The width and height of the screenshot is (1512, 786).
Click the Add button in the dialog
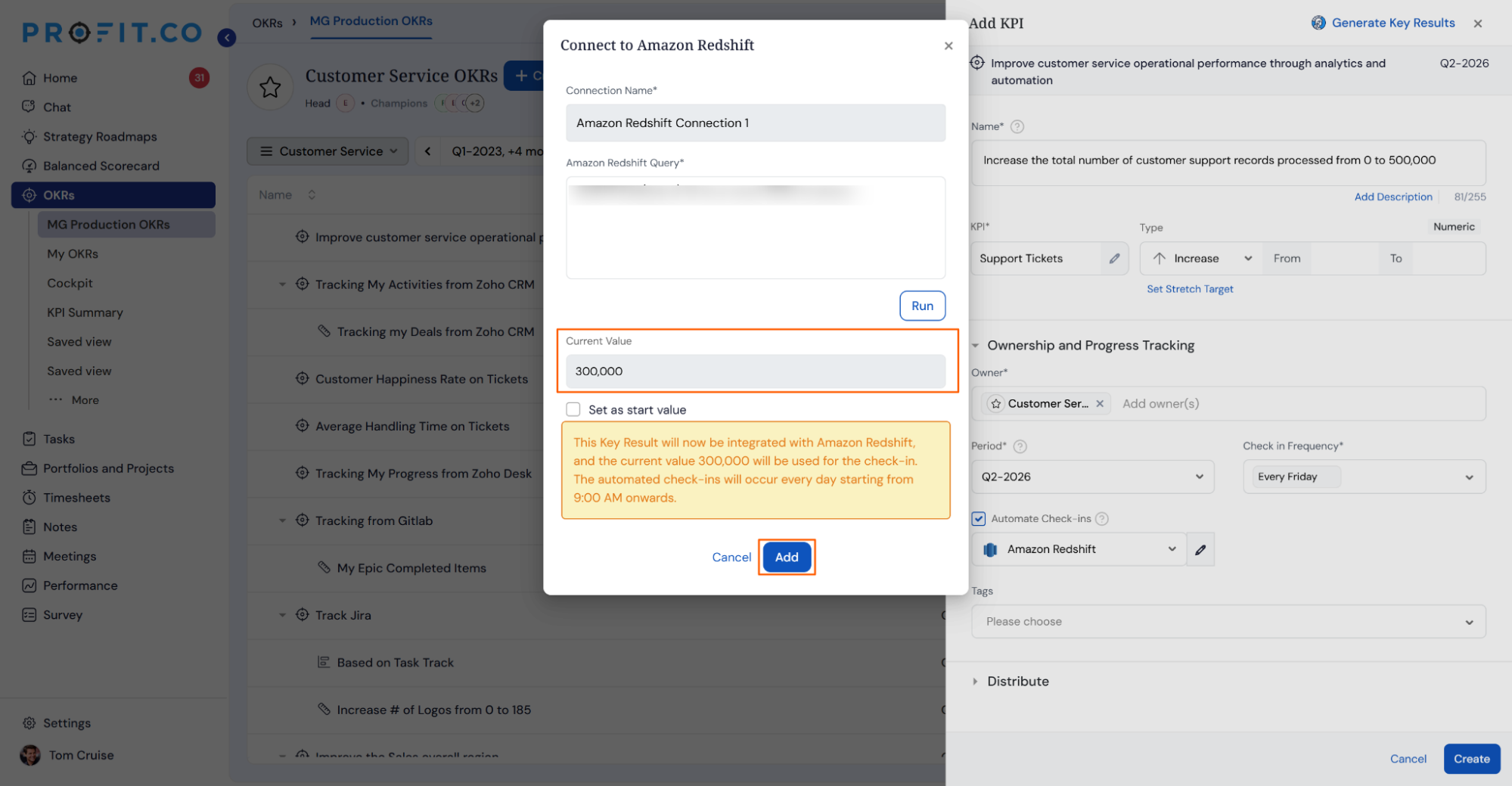pyautogui.click(x=786, y=558)
